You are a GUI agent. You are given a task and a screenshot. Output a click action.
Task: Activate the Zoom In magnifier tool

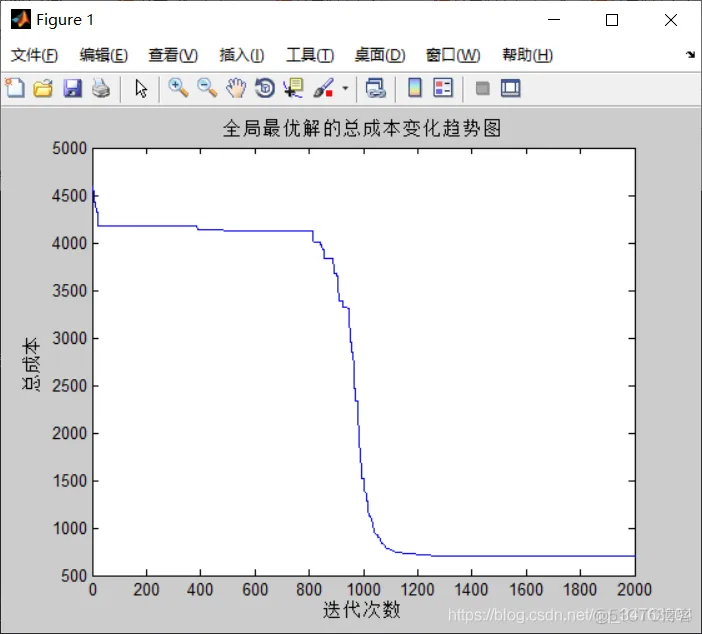(x=178, y=88)
